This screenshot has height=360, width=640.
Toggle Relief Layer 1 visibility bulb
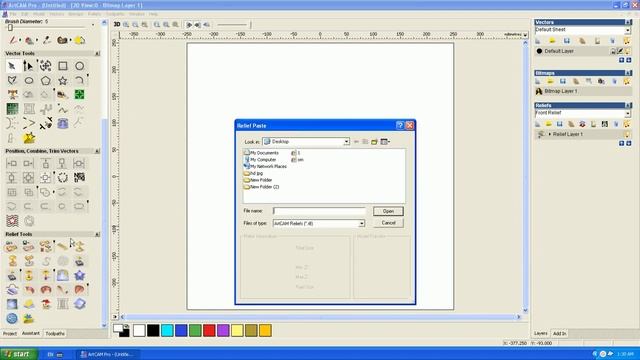click(627, 134)
